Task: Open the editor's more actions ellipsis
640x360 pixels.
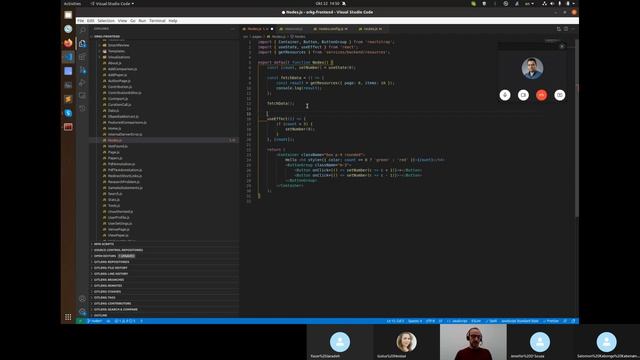Action: click(573, 29)
